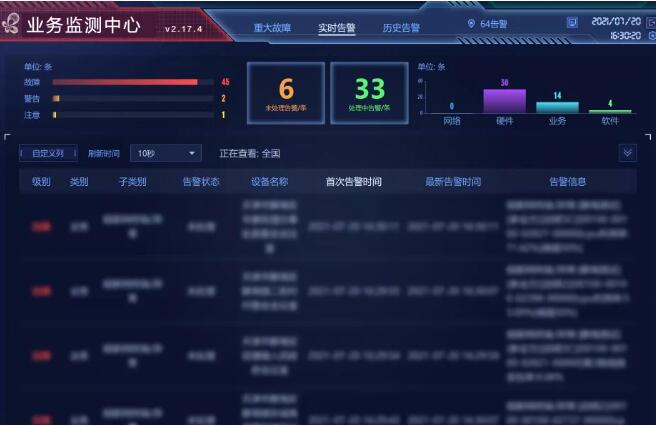Click the green 软件 chart bar
Viewport: 656px width, 426px height.
tap(610, 111)
